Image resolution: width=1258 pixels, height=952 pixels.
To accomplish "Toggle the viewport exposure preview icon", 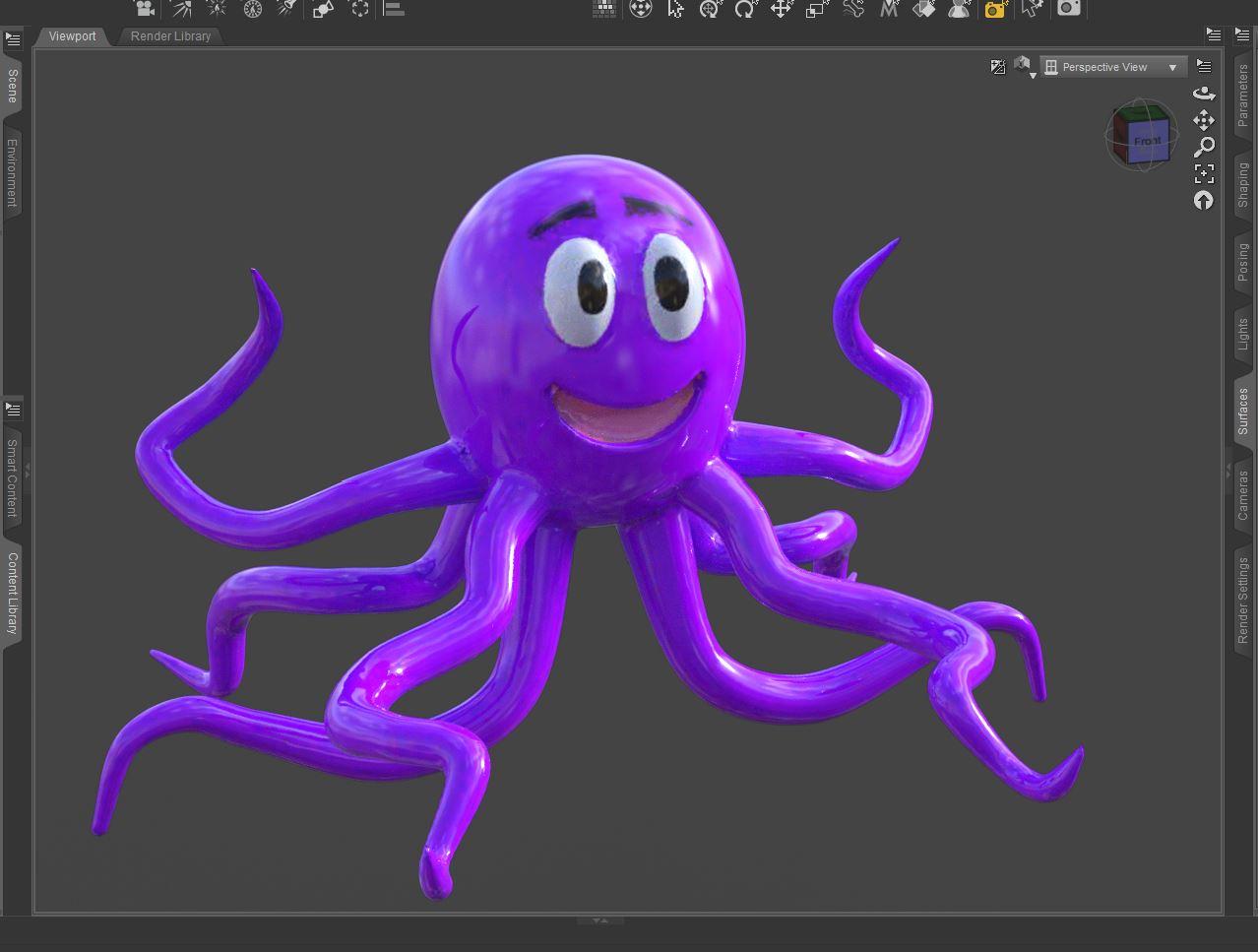I will (x=997, y=67).
